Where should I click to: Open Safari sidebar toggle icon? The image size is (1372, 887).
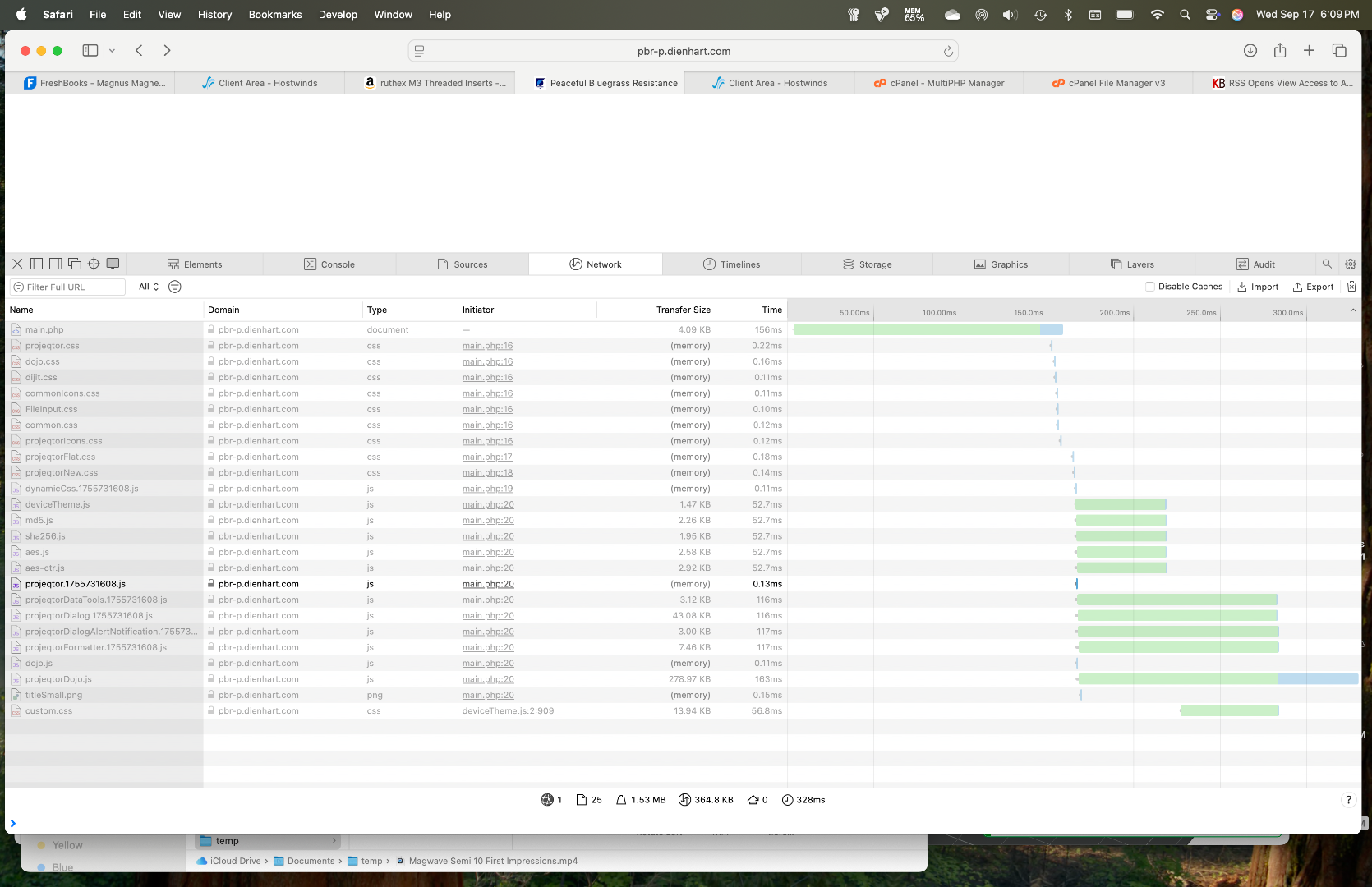pyautogui.click(x=90, y=51)
